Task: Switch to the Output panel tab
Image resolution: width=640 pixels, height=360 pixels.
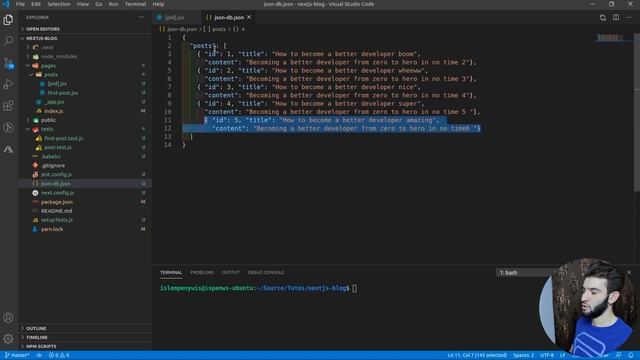Action: 230,272
